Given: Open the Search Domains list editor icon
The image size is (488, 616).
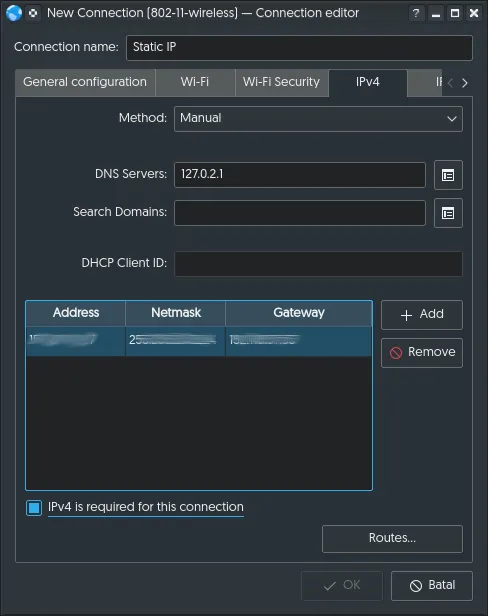Looking at the screenshot, I should pyautogui.click(x=448, y=213).
